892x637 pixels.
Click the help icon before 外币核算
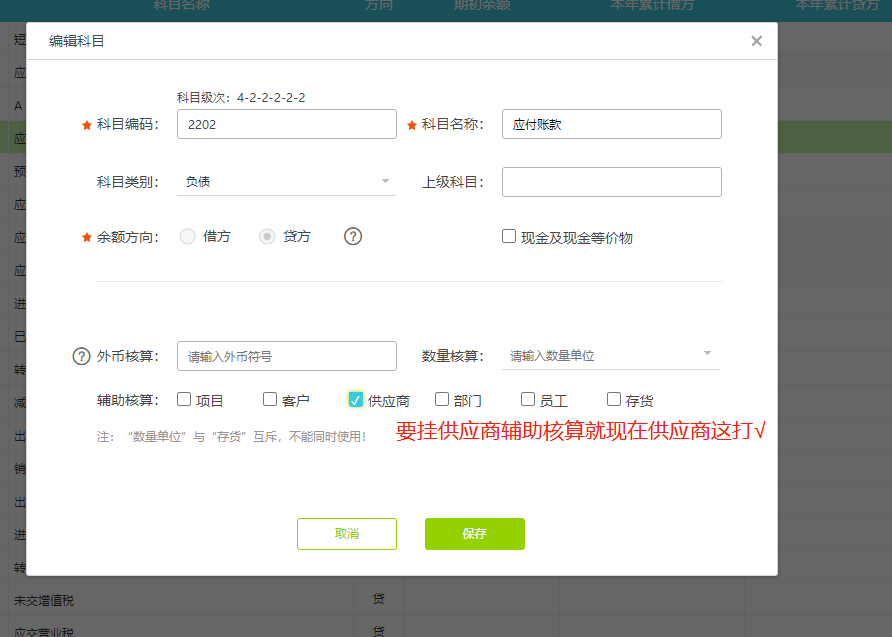(x=82, y=356)
